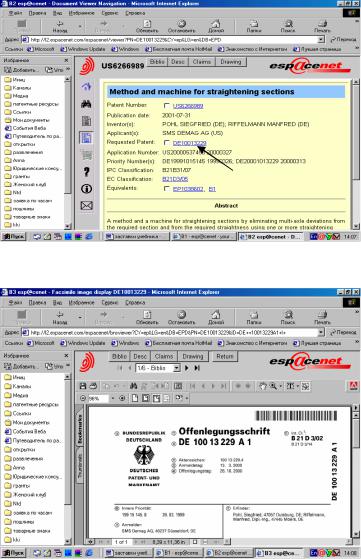Click Печать print icon in Facsimile image display window
The width and height of the screenshot is (361, 559).
tap(323, 317)
